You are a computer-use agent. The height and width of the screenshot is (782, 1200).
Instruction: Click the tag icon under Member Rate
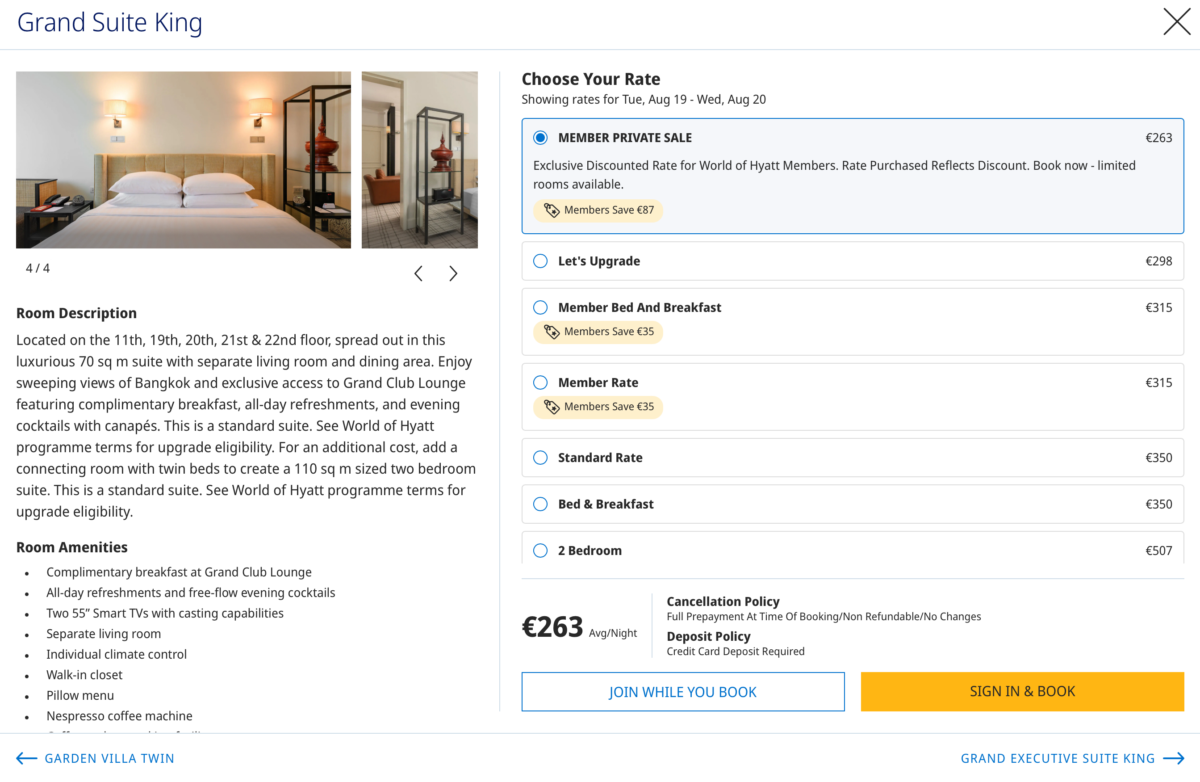(x=552, y=407)
